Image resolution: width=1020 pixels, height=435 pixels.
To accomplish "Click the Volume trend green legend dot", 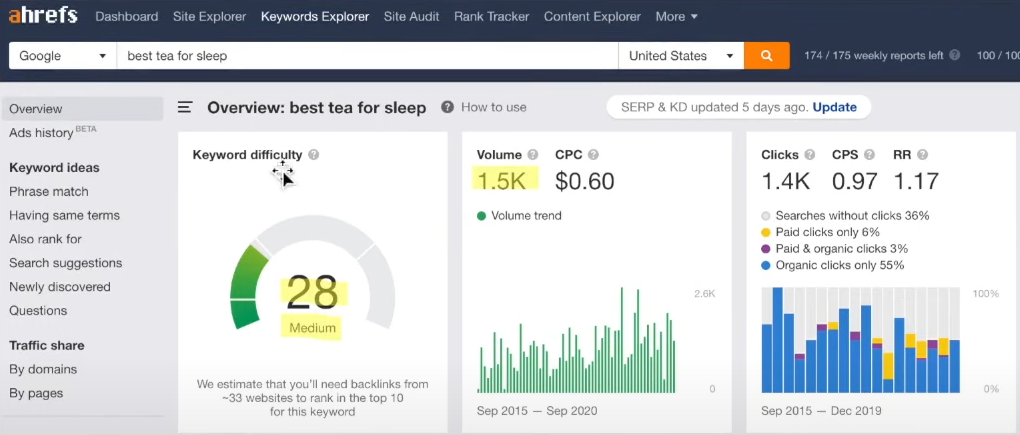I will tap(481, 216).
